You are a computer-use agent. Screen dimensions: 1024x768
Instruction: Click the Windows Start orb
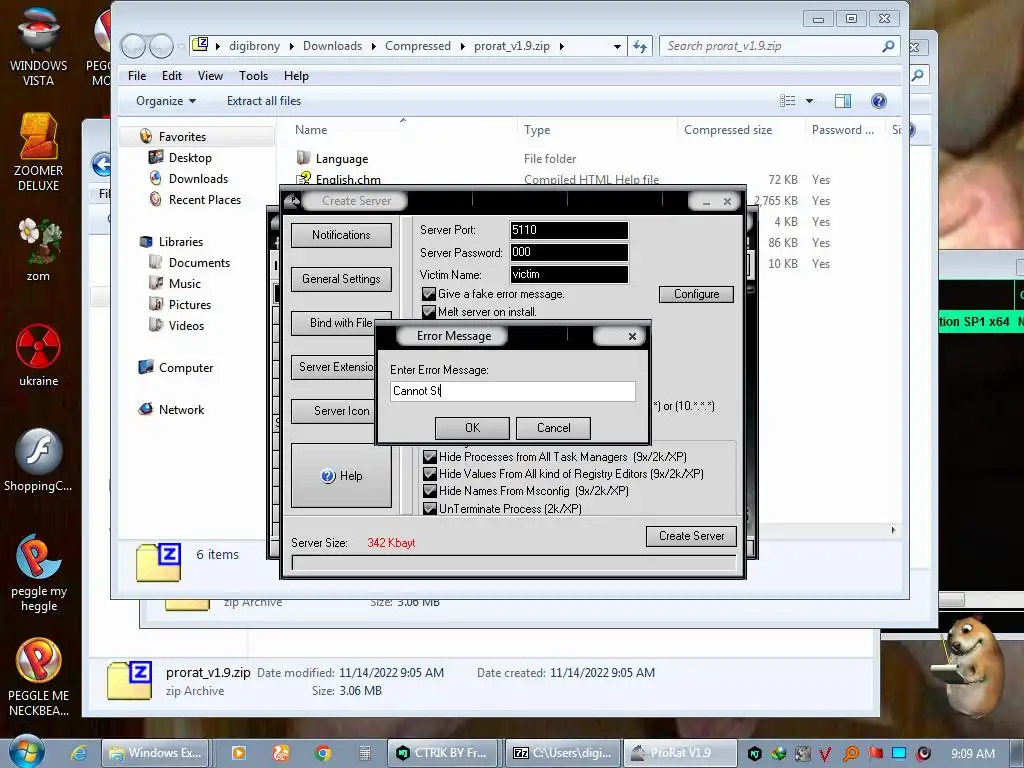click(26, 752)
